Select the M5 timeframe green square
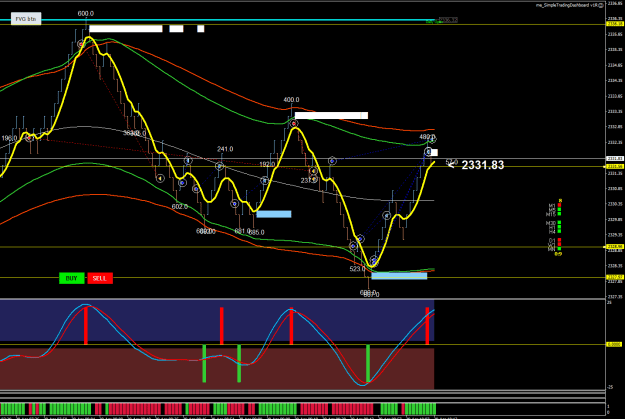The height and width of the screenshot is (419, 625). click(559, 209)
